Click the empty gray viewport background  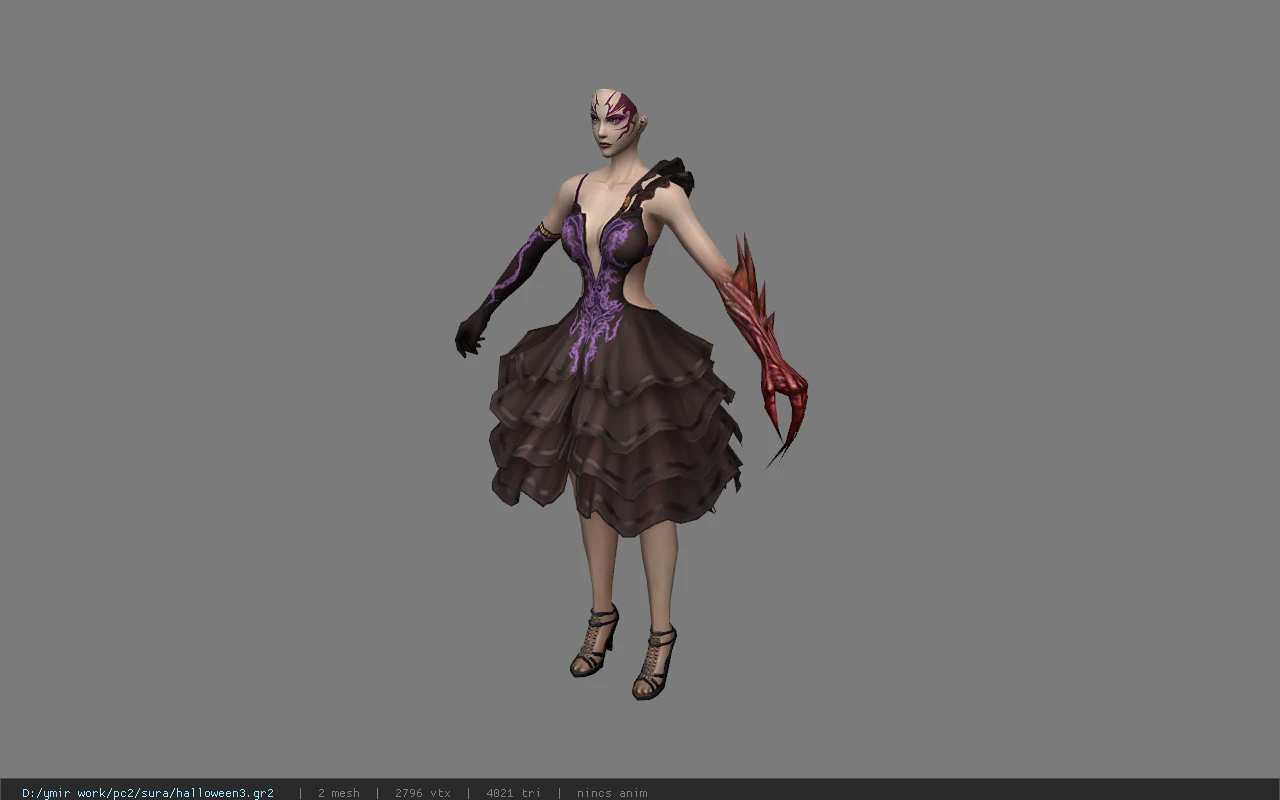click(x=1000, y=400)
